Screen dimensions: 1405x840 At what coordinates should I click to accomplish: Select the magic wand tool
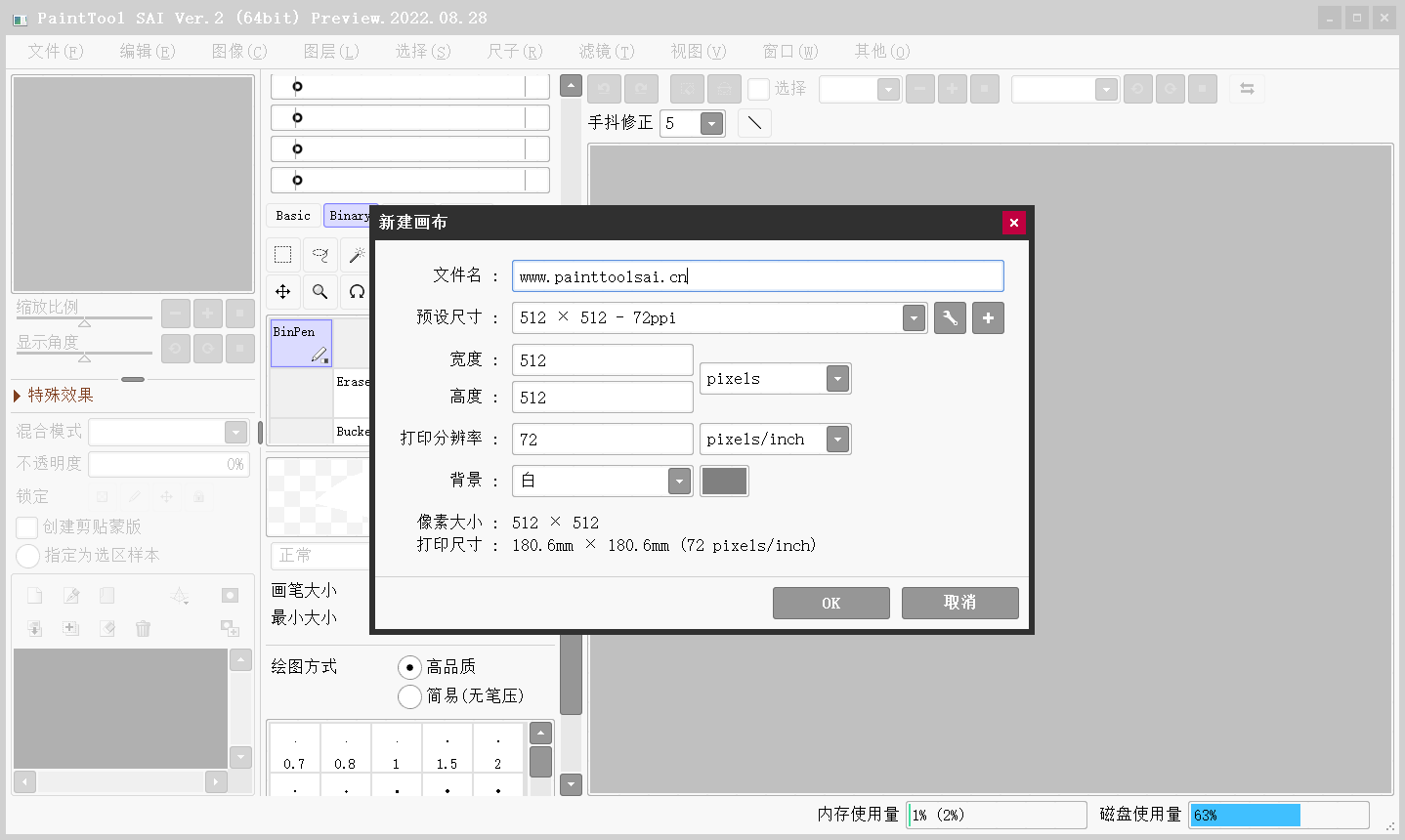357,255
